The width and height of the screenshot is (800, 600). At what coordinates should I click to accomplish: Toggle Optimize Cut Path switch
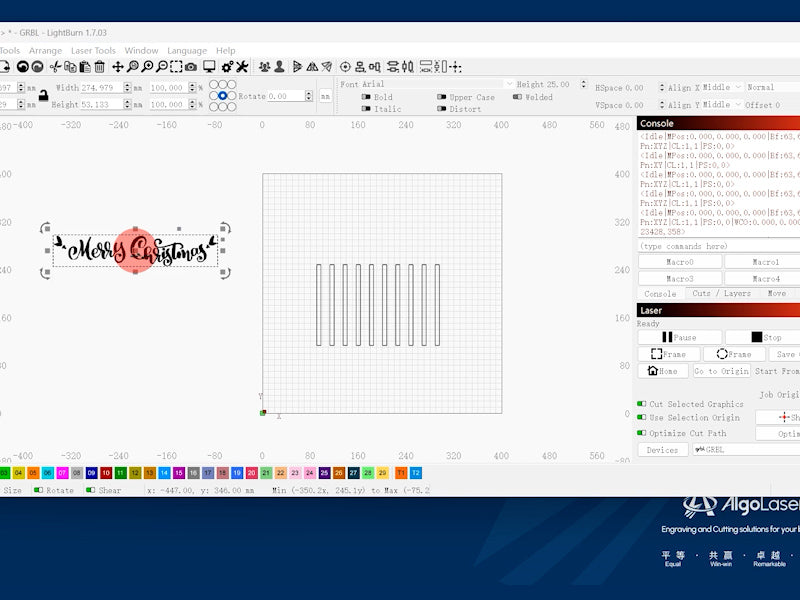coord(641,433)
